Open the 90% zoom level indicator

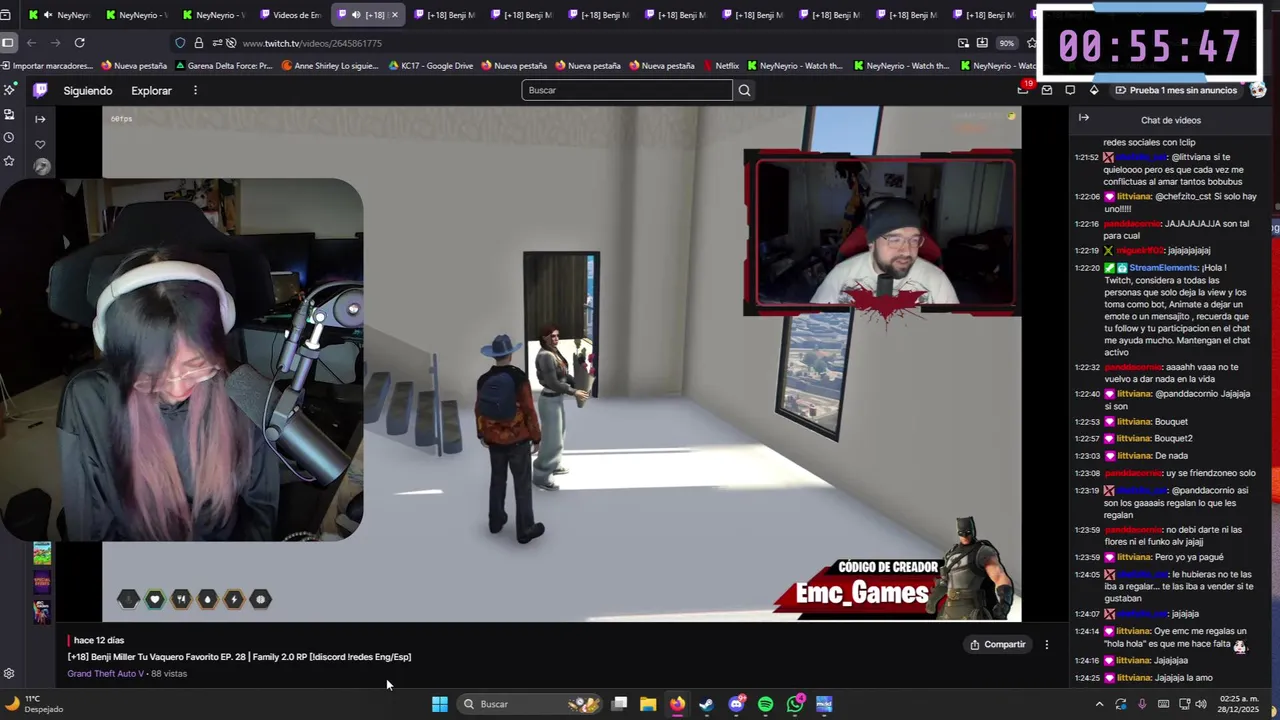point(1006,43)
